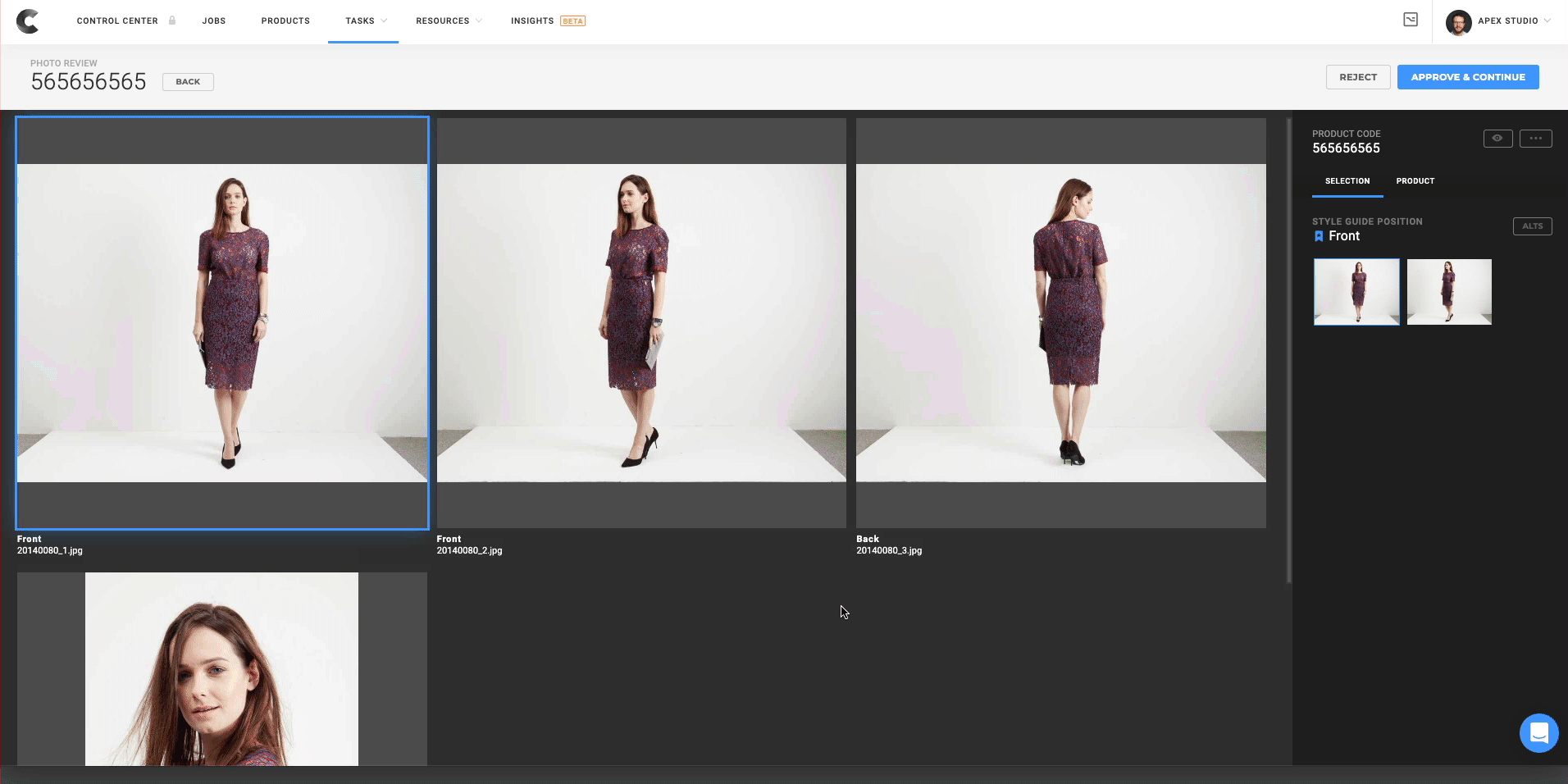Viewport: 1568px width, 784px height.
Task: Toggle the eye visibility button in product panel
Action: pyautogui.click(x=1497, y=139)
